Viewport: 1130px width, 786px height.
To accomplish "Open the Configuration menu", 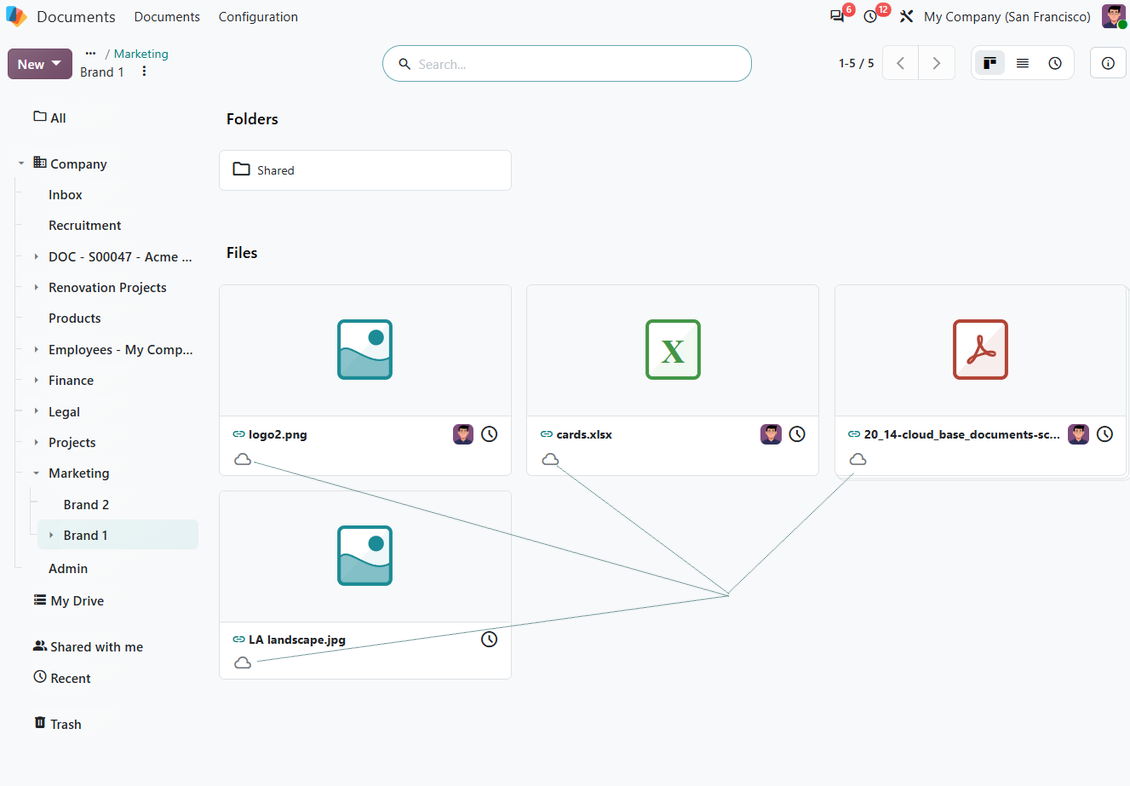I will [x=258, y=17].
